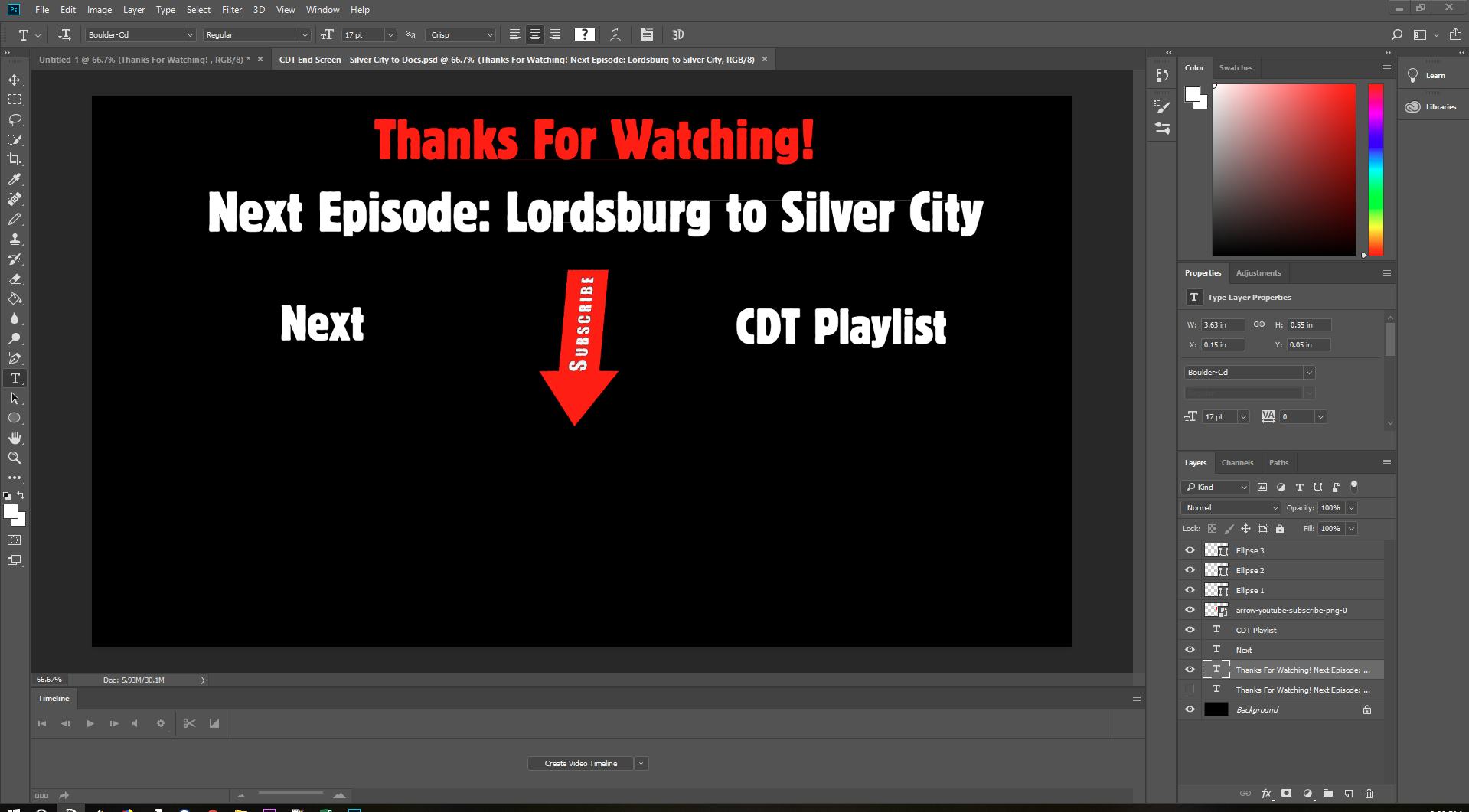This screenshot has width=1469, height=812.
Task: Hide the Background layer
Action: [x=1190, y=709]
